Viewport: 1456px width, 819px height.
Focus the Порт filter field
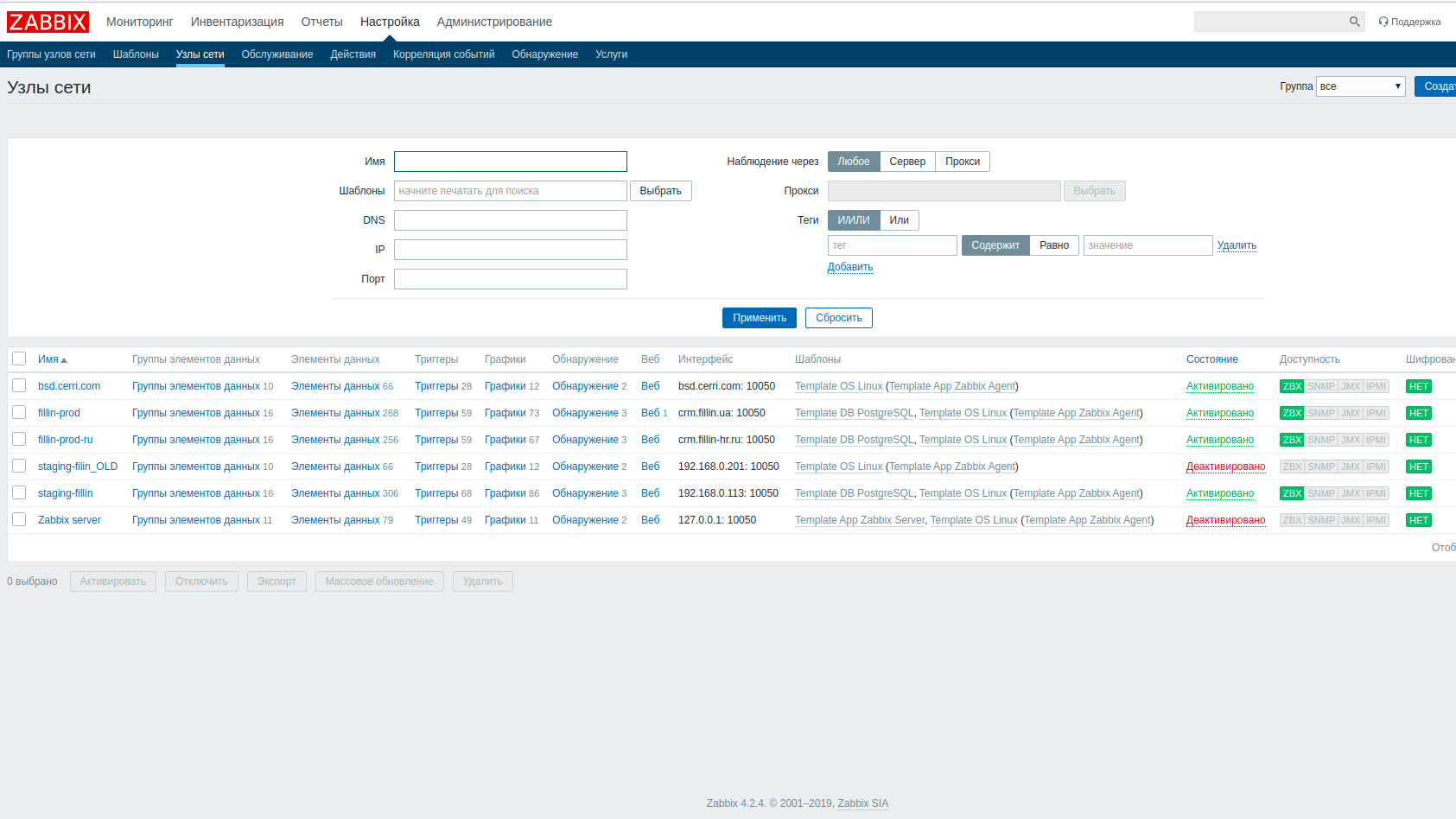[x=511, y=279]
